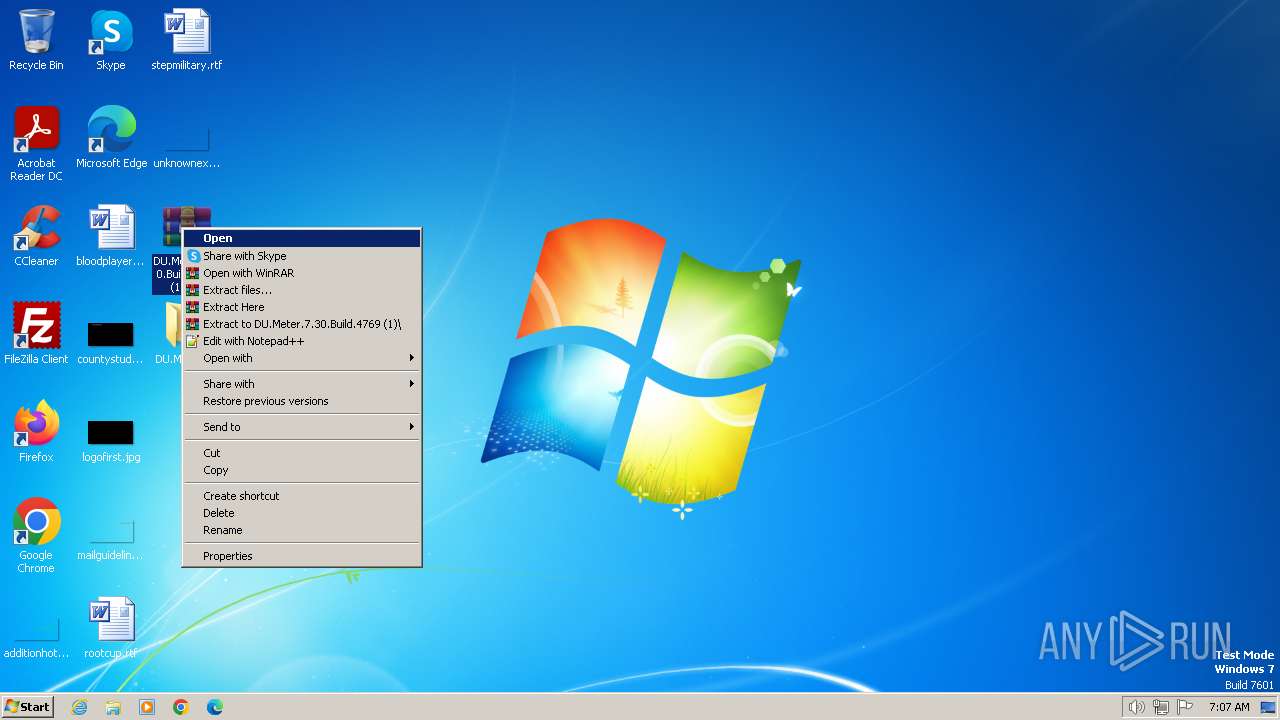Select the Acrobat Reader DC shortcut
The width and height of the screenshot is (1280, 720).
(x=36, y=144)
